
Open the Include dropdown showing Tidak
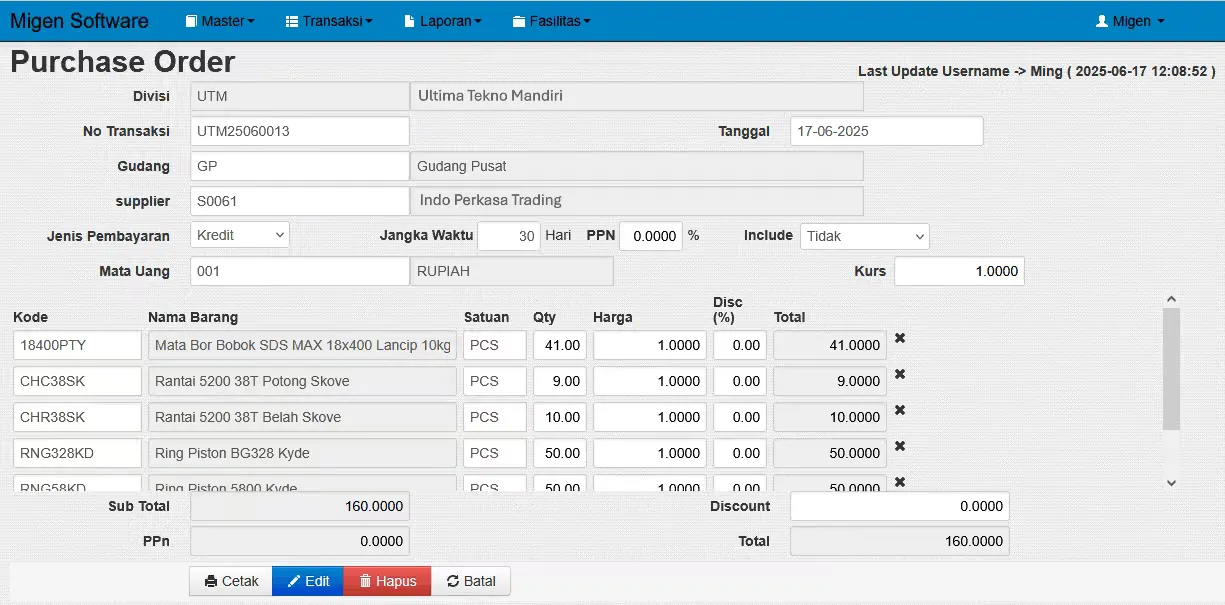coord(865,236)
